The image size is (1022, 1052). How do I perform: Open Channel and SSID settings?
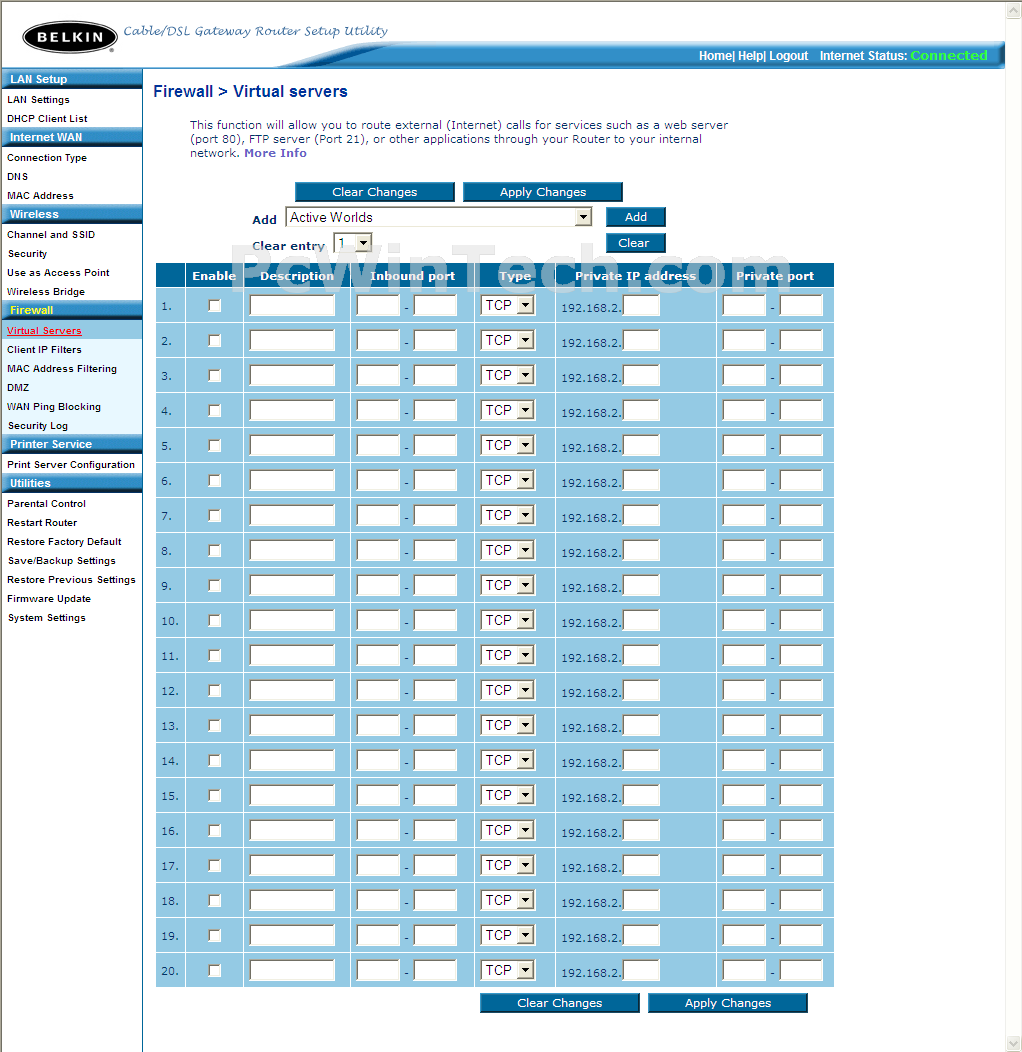click(x=51, y=235)
